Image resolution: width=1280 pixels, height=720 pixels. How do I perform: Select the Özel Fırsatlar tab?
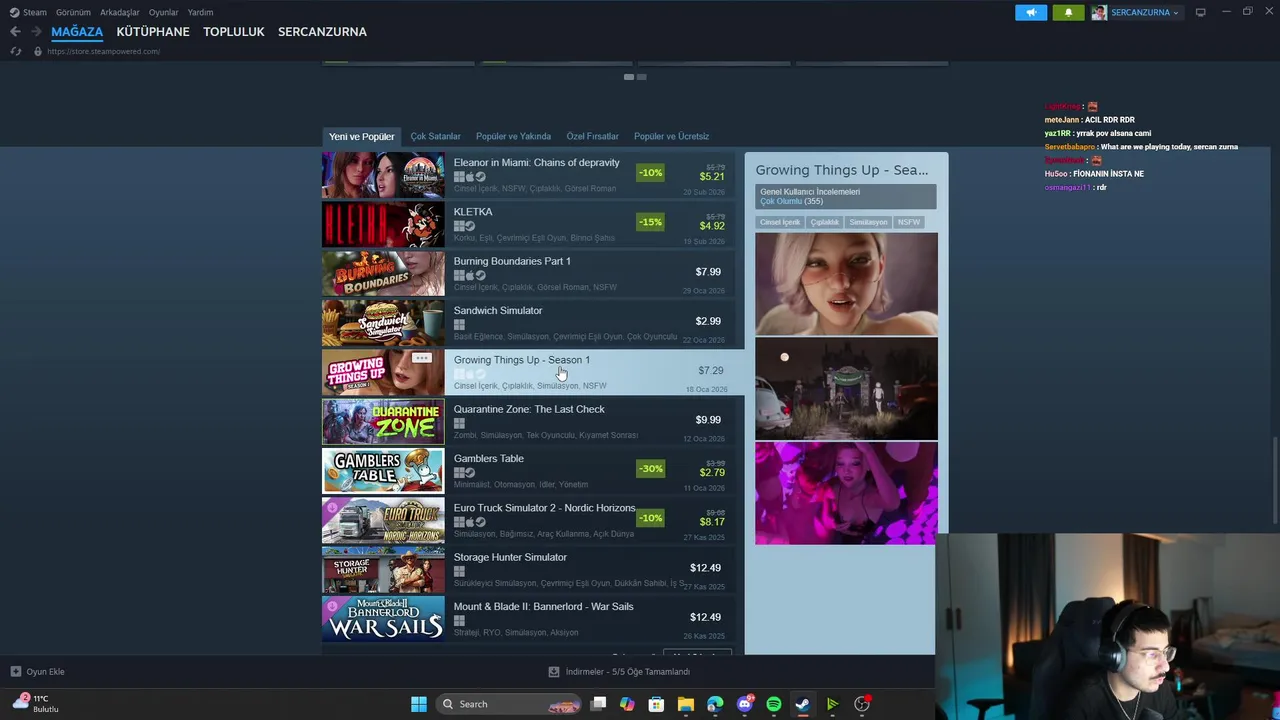point(593,136)
